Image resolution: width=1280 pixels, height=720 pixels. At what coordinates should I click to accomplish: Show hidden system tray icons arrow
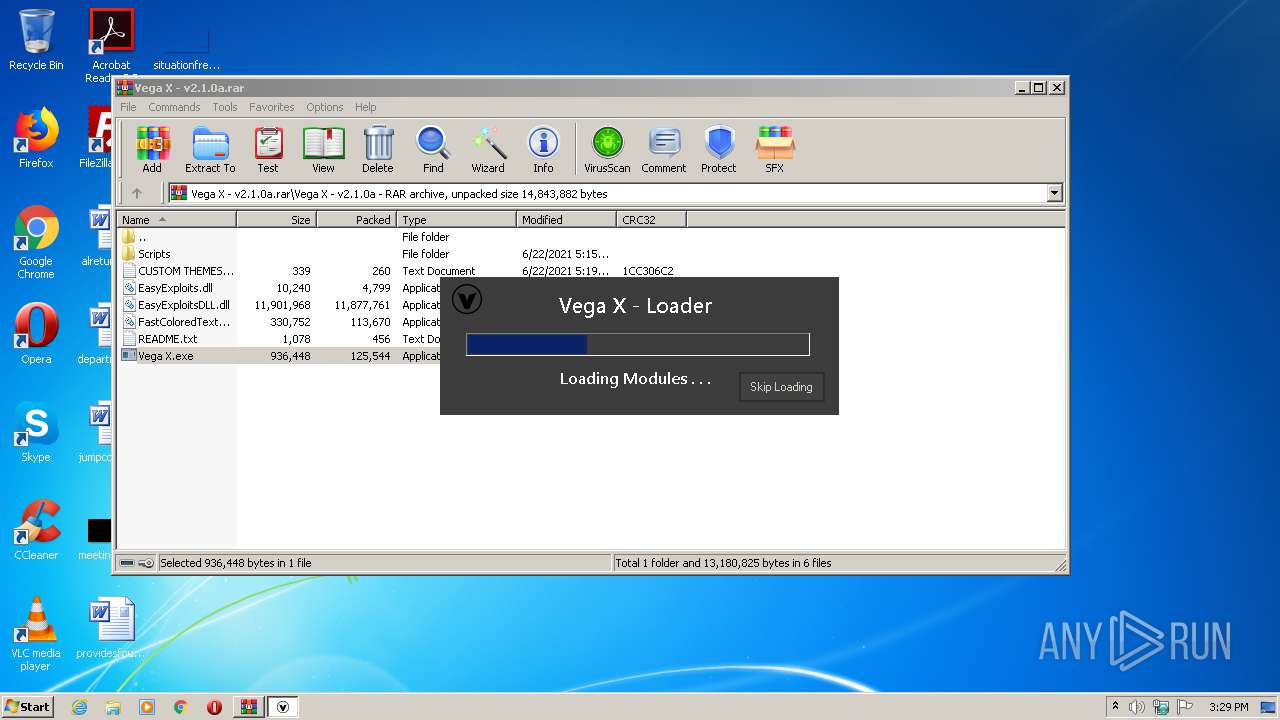[x=1115, y=707]
